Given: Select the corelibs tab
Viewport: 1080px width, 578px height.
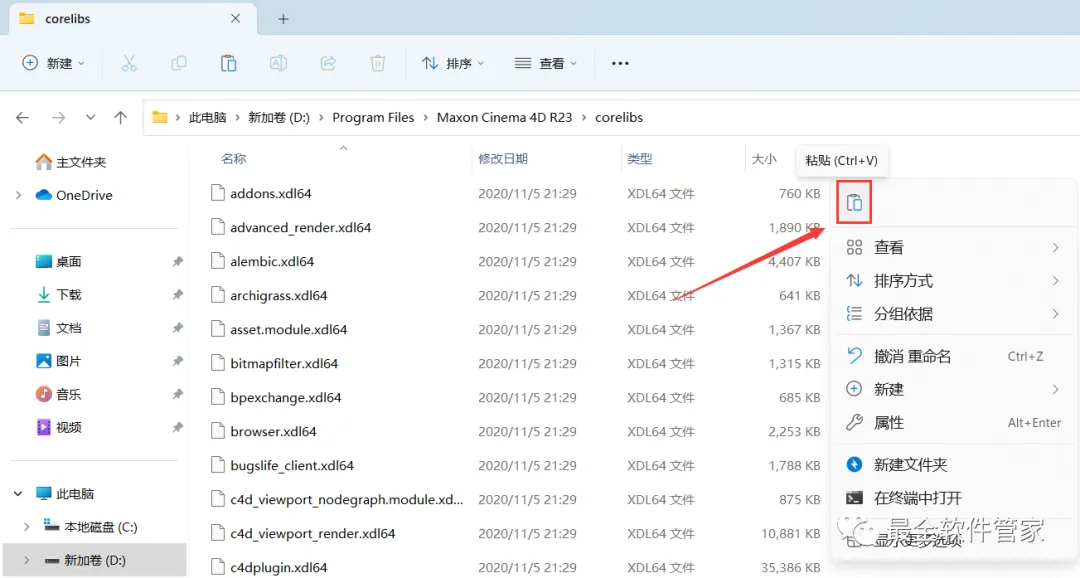Looking at the screenshot, I should click(131, 19).
